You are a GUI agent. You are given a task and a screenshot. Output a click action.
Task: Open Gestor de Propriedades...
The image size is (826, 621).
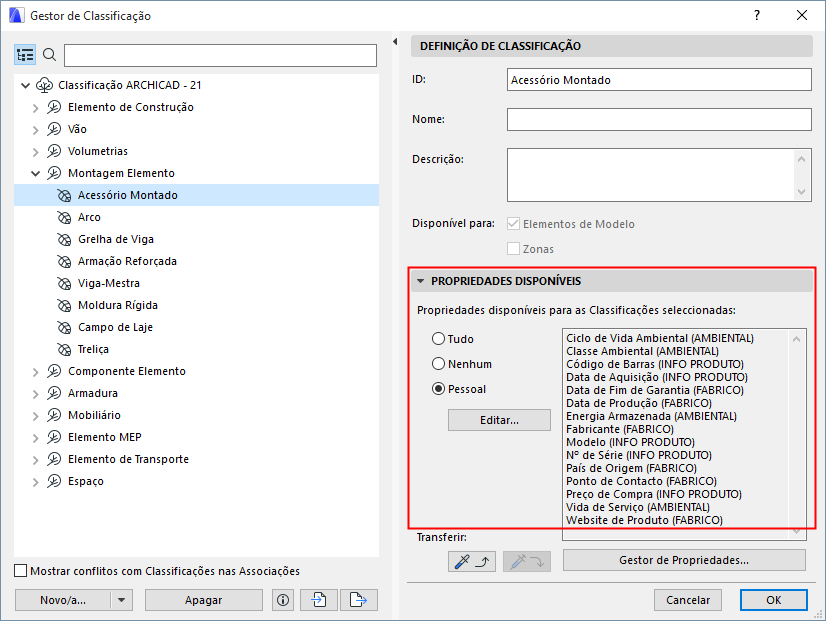click(684, 560)
